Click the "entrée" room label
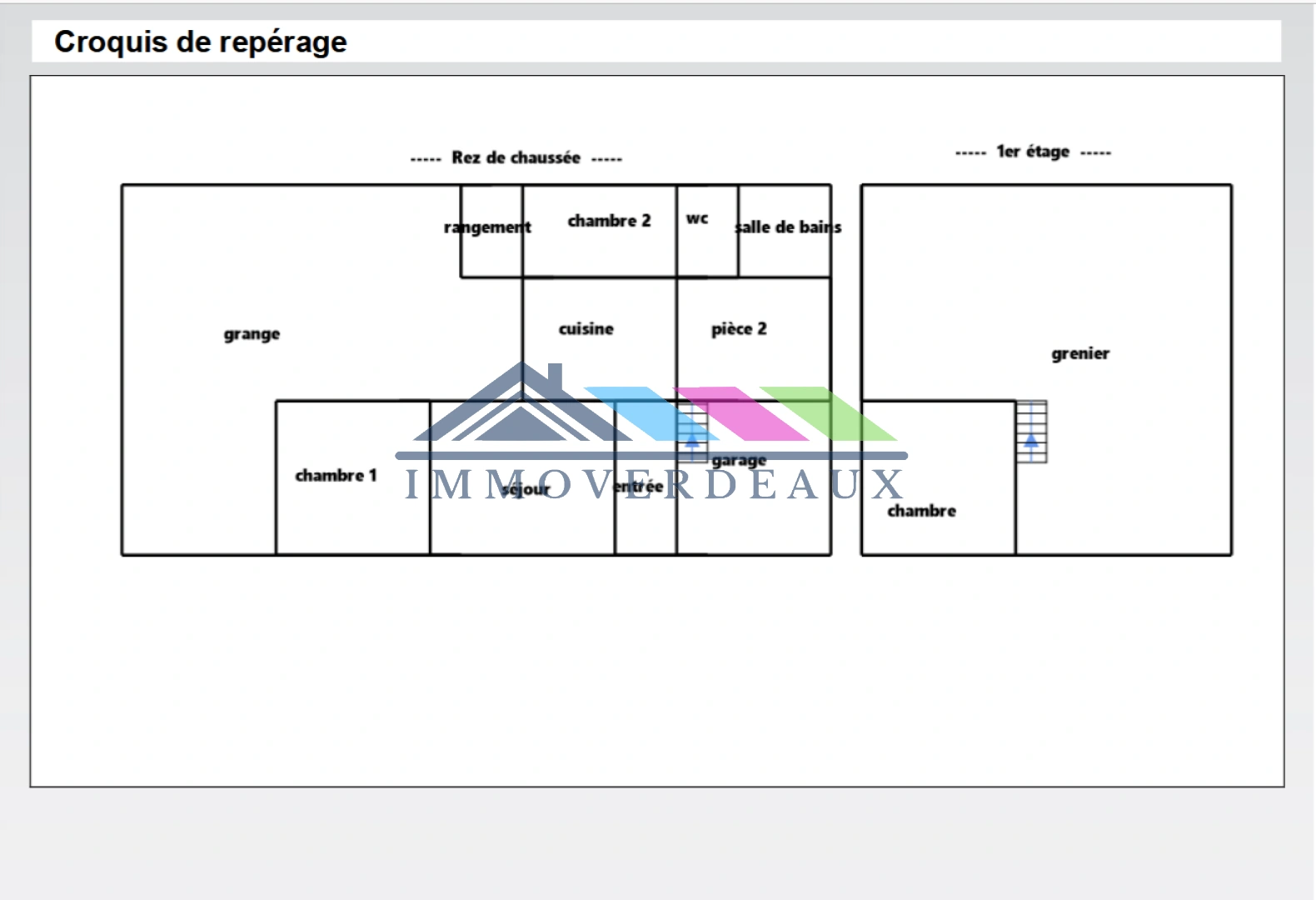This screenshot has height=900, width=1316. pos(639,486)
